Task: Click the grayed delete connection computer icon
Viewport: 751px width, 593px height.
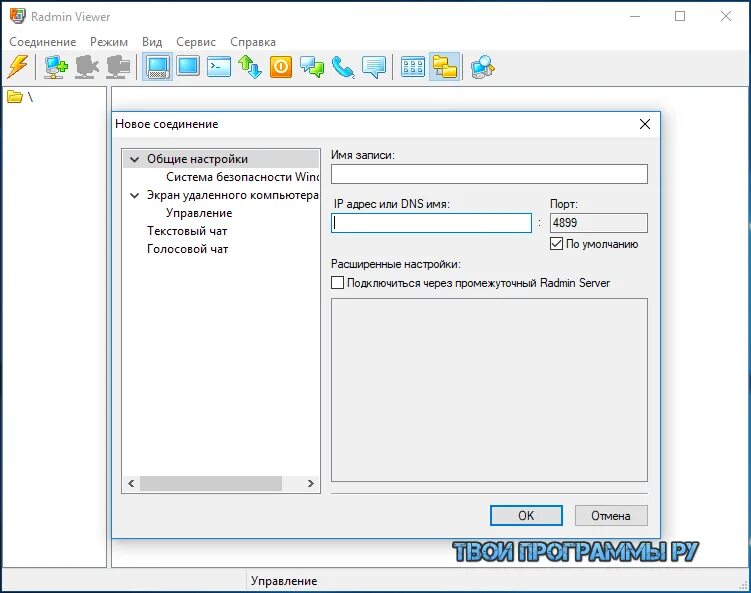Action: pos(87,67)
